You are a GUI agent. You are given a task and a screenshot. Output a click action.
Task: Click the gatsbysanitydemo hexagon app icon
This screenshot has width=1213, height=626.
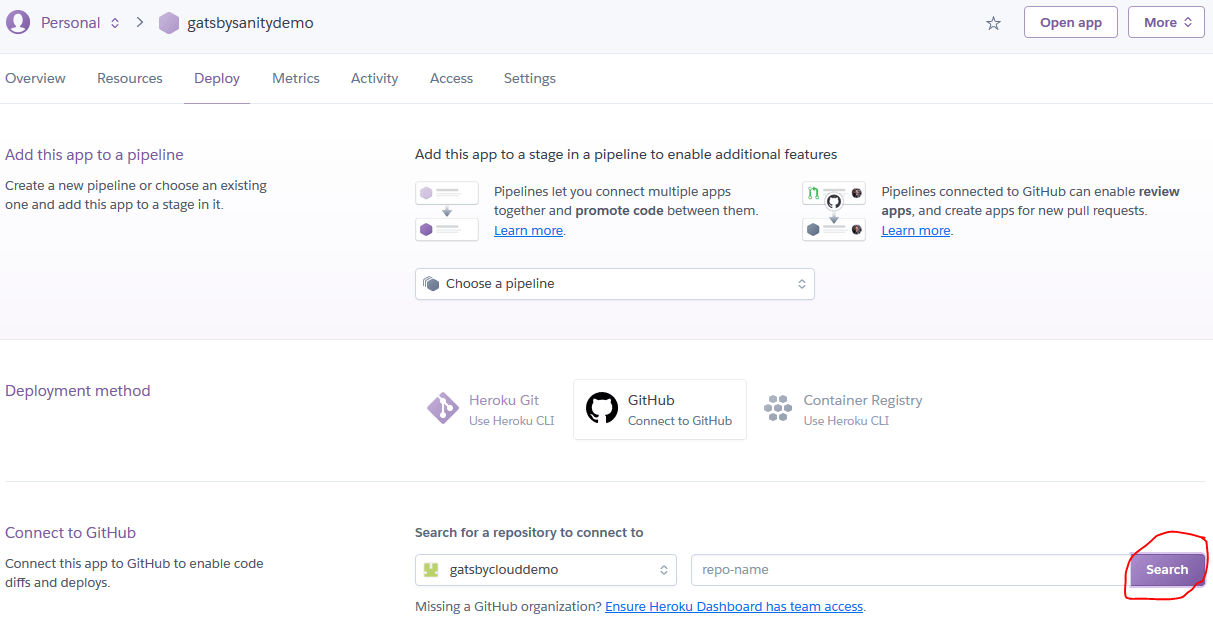tap(169, 23)
